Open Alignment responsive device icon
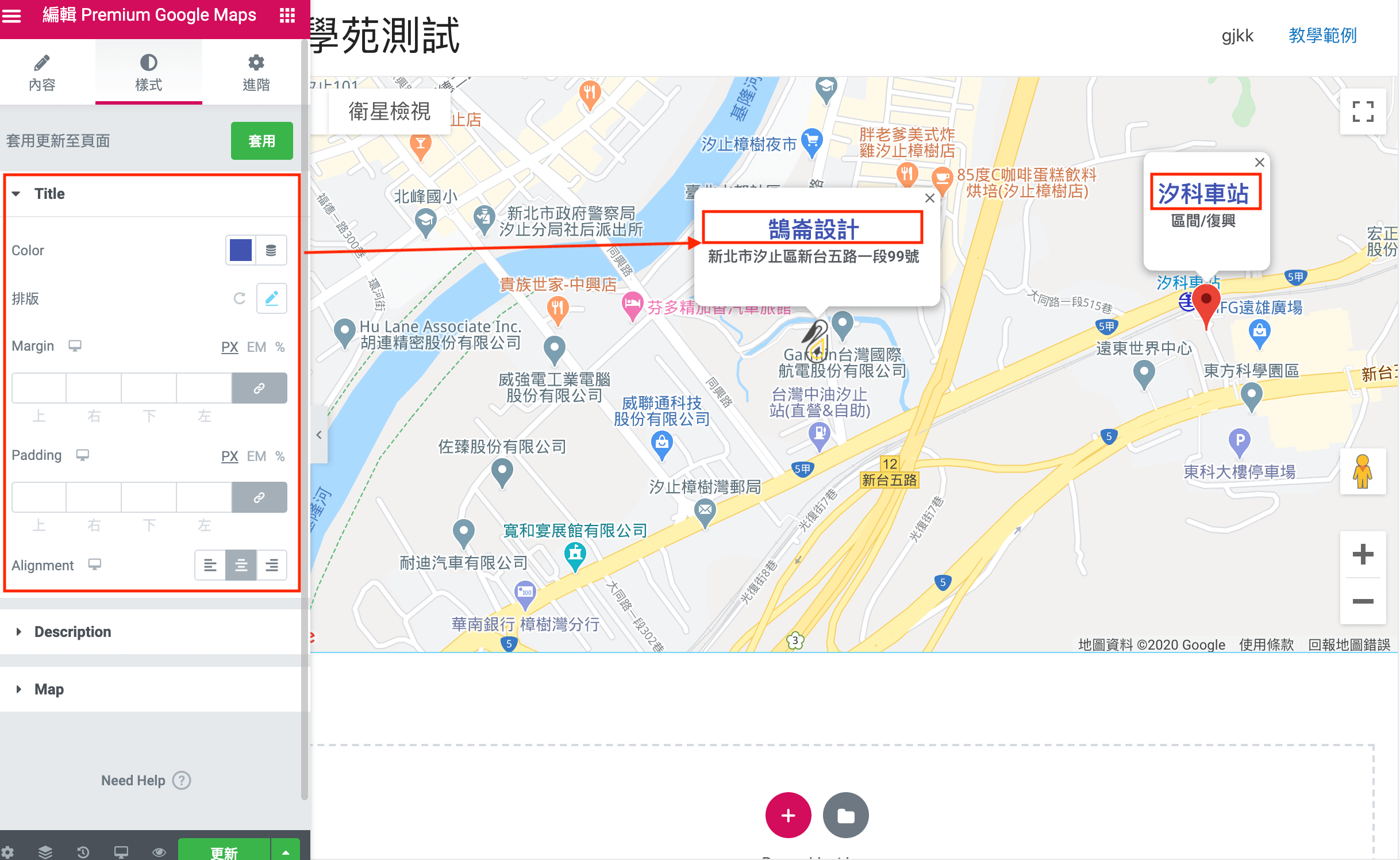 (94, 565)
